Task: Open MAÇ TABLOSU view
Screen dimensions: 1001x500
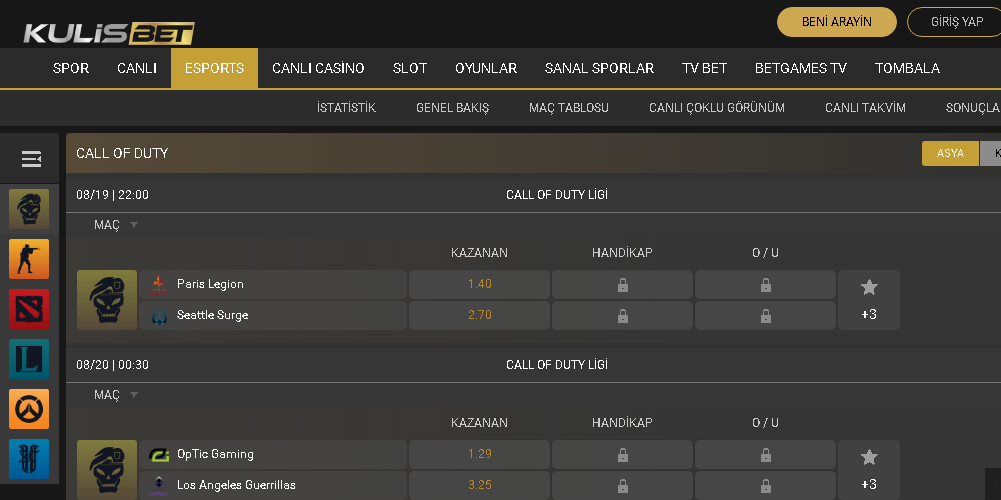Action: pyautogui.click(x=569, y=108)
